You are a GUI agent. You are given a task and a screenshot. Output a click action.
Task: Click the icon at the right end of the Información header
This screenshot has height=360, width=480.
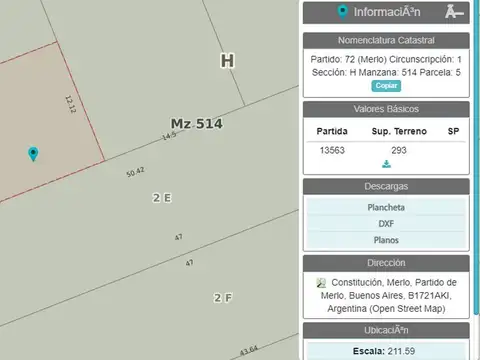[x=454, y=12]
